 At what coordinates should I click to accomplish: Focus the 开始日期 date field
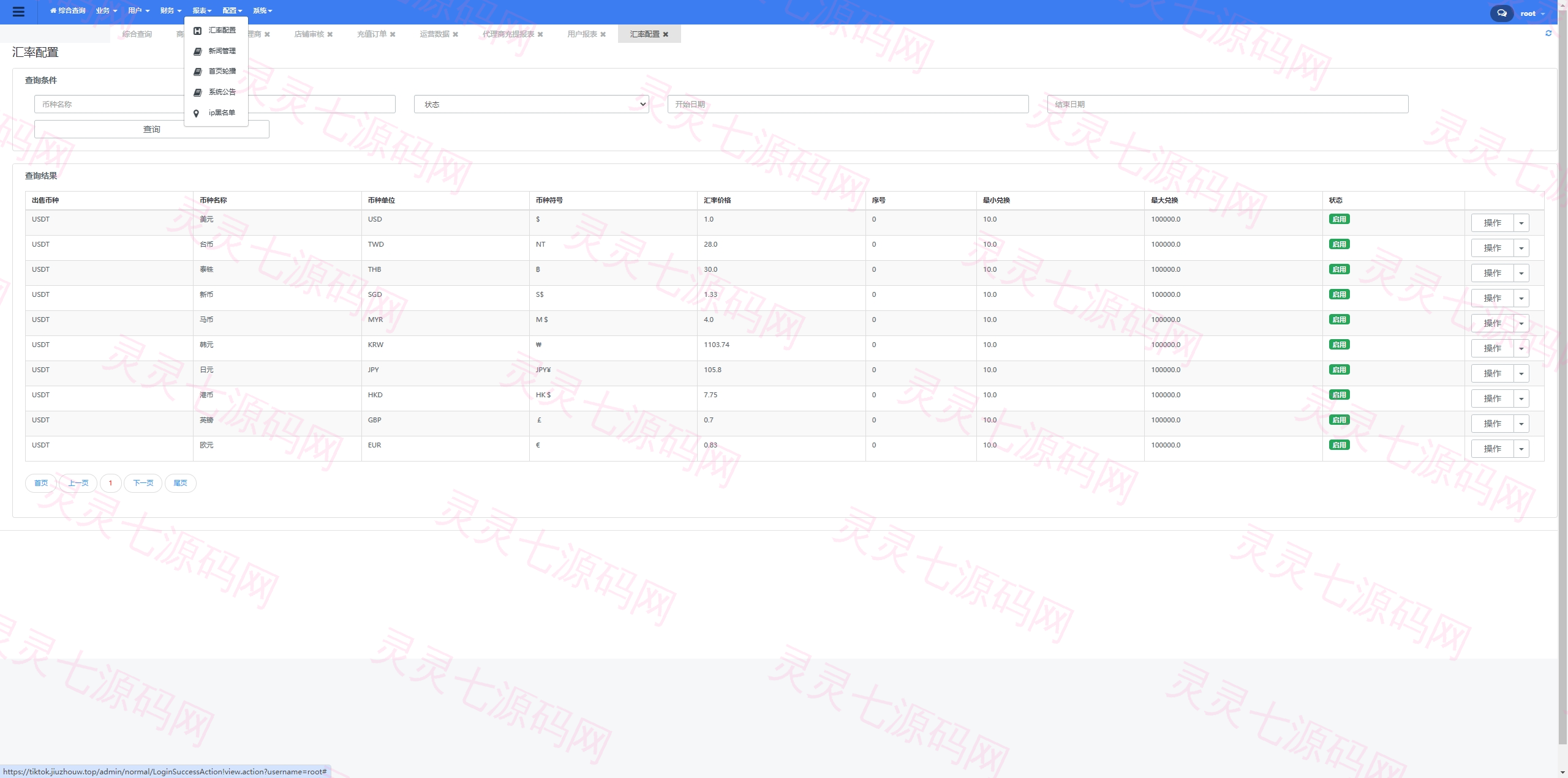(848, 104)
